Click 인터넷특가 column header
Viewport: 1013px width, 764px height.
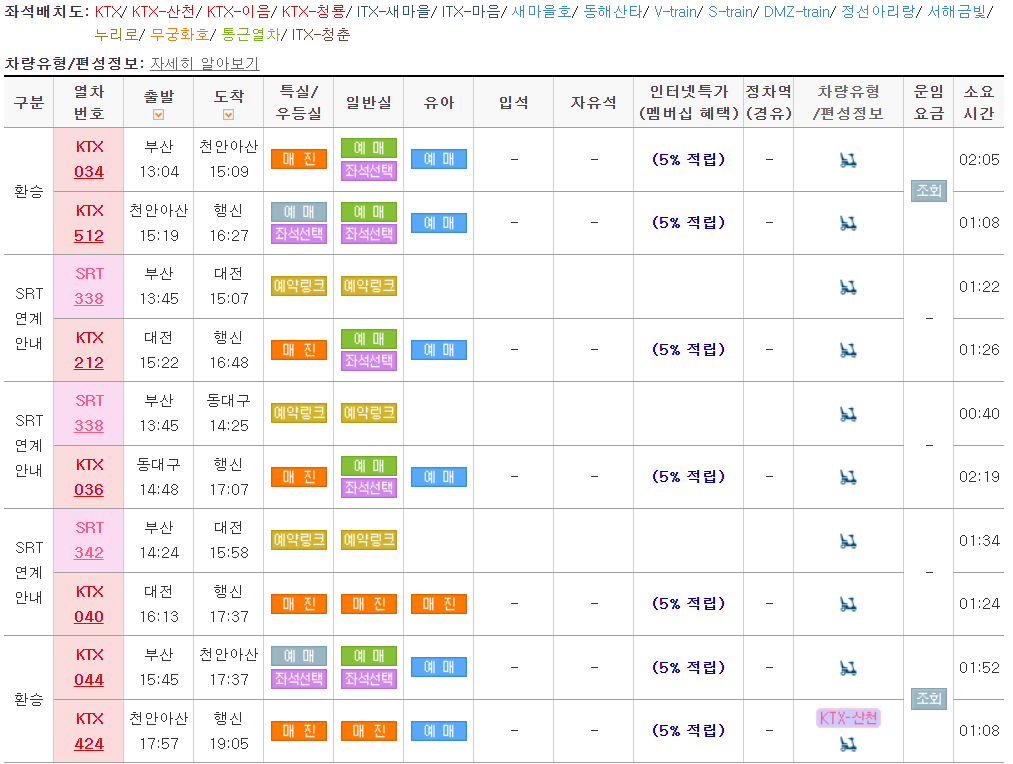click(689, 103)
